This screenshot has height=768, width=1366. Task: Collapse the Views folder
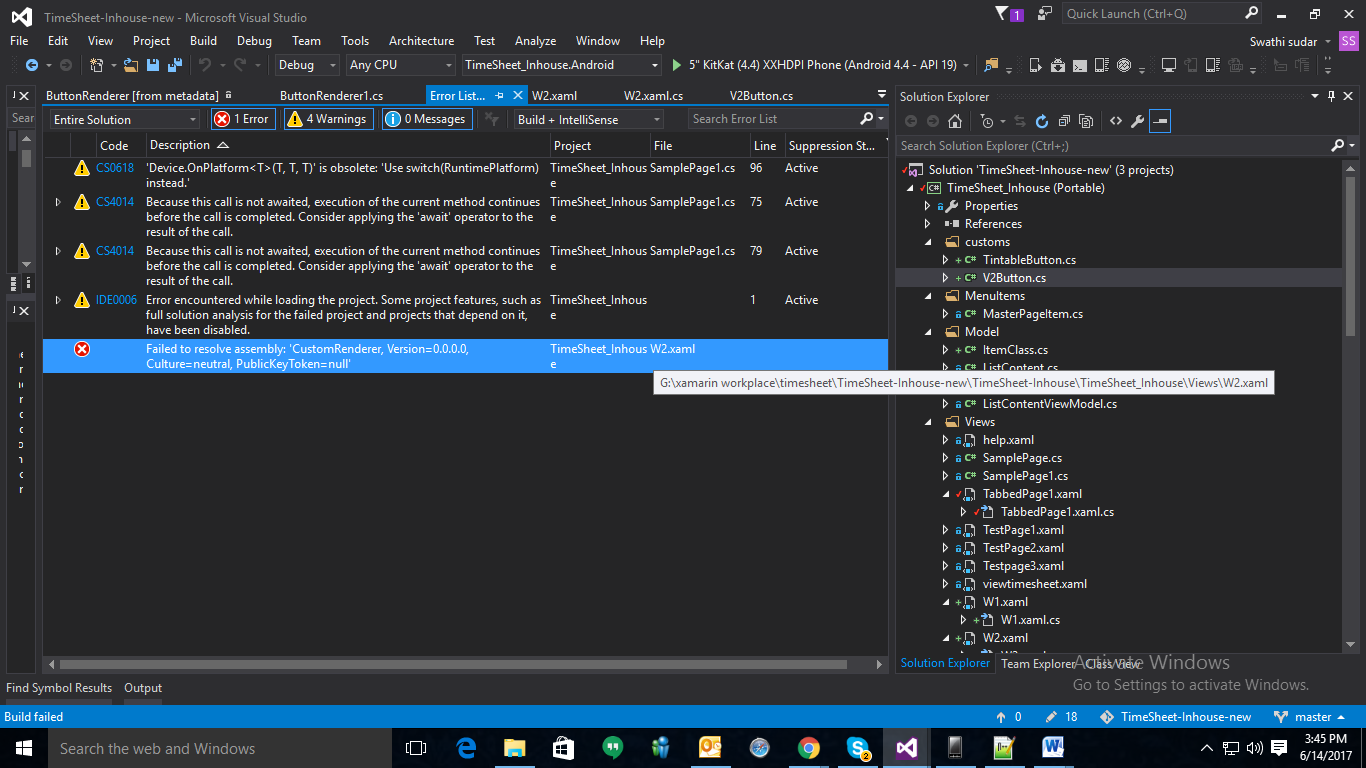[x=927, y=422]
